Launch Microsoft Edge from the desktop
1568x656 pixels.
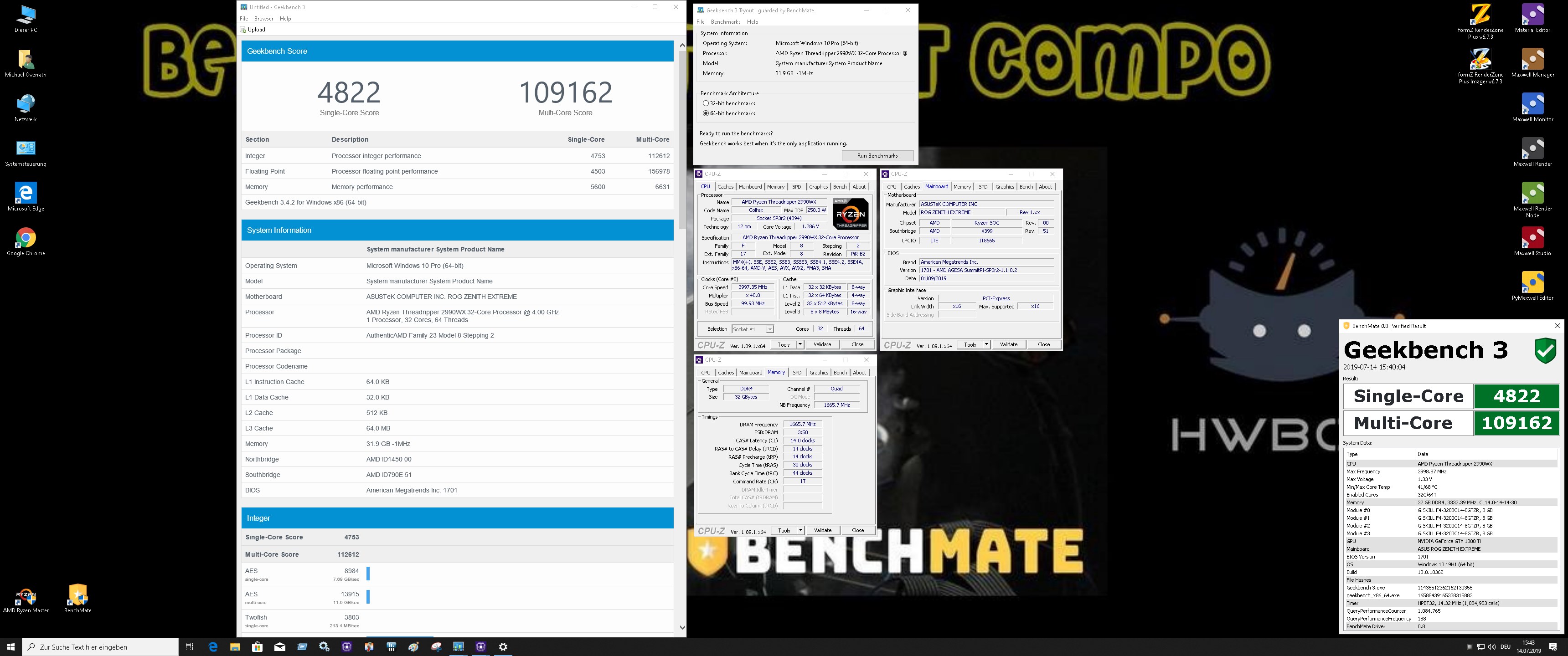(26, 197)
